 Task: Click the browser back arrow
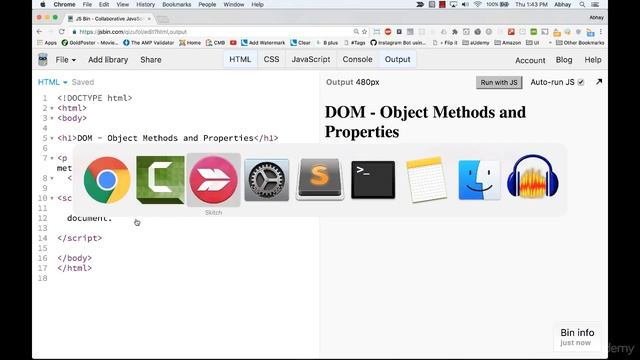pyautogui.click(x=39, y=31)
